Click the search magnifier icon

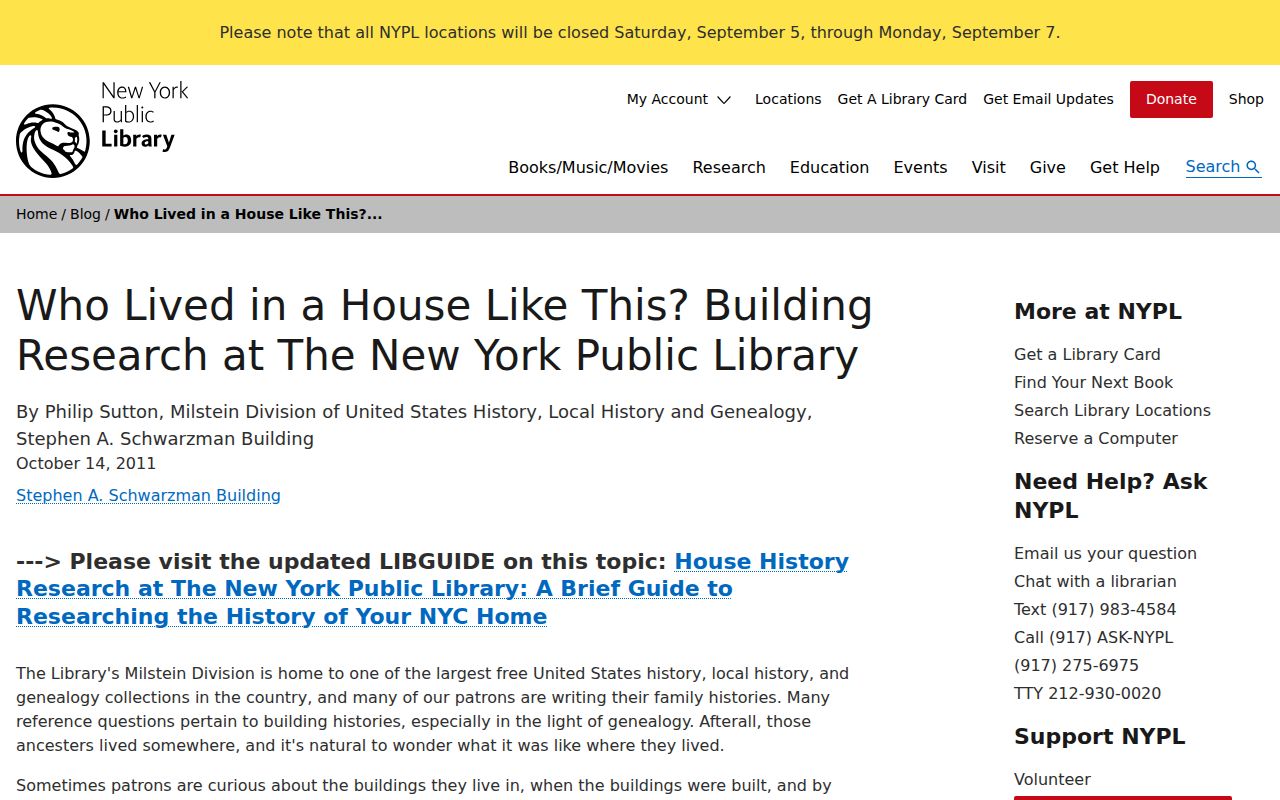point(1253,167)
